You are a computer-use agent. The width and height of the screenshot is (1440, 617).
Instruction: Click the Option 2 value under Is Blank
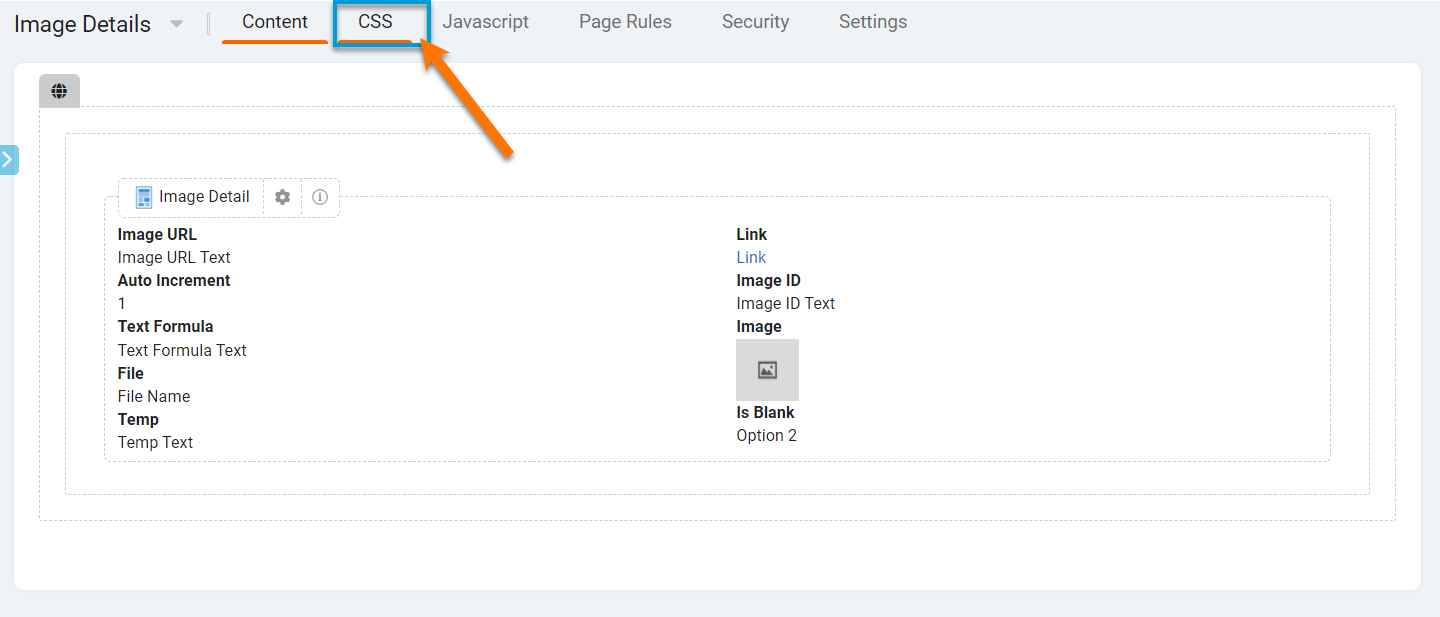click(766, 436)
